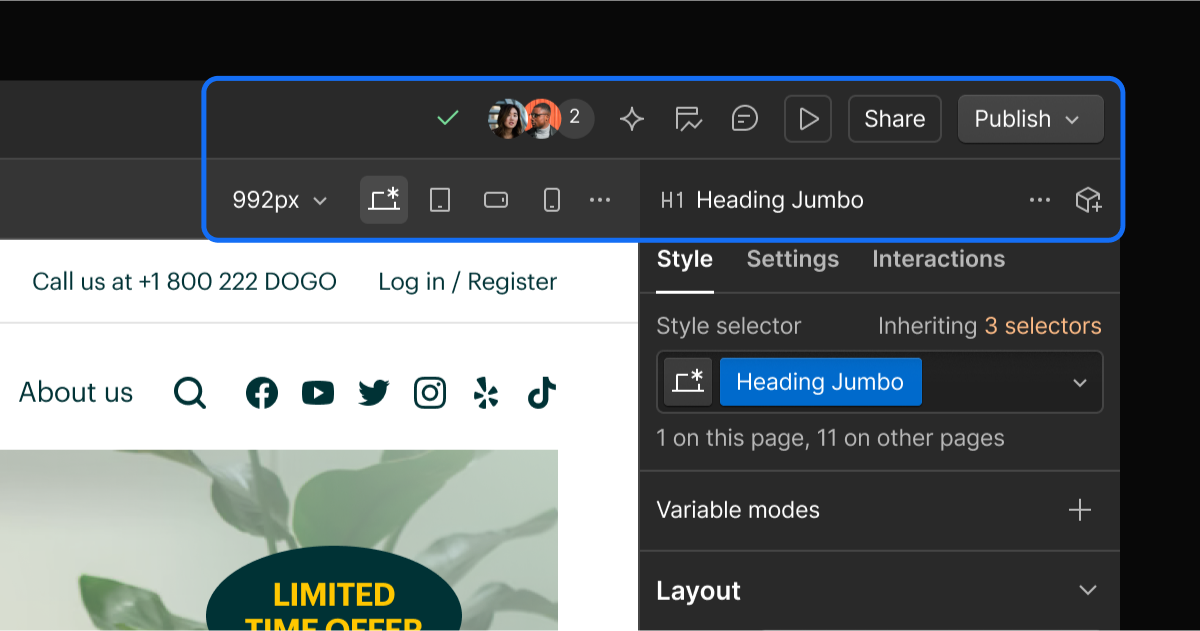Click the collaborator avatar stack
The image size is (1200, 631).
click(537, 118)
